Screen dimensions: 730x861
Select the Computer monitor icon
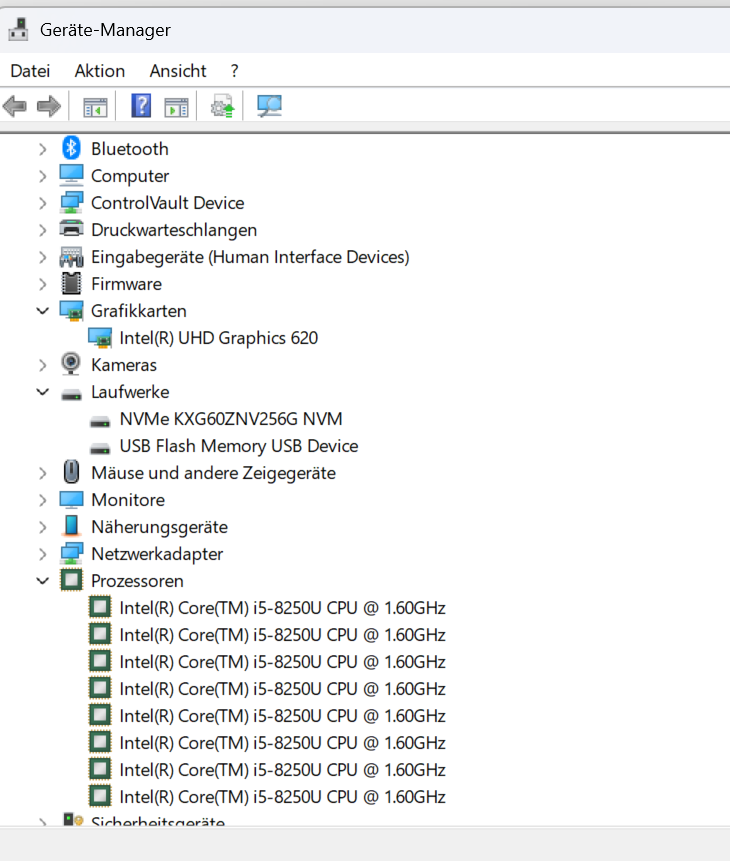coord(71,175)
